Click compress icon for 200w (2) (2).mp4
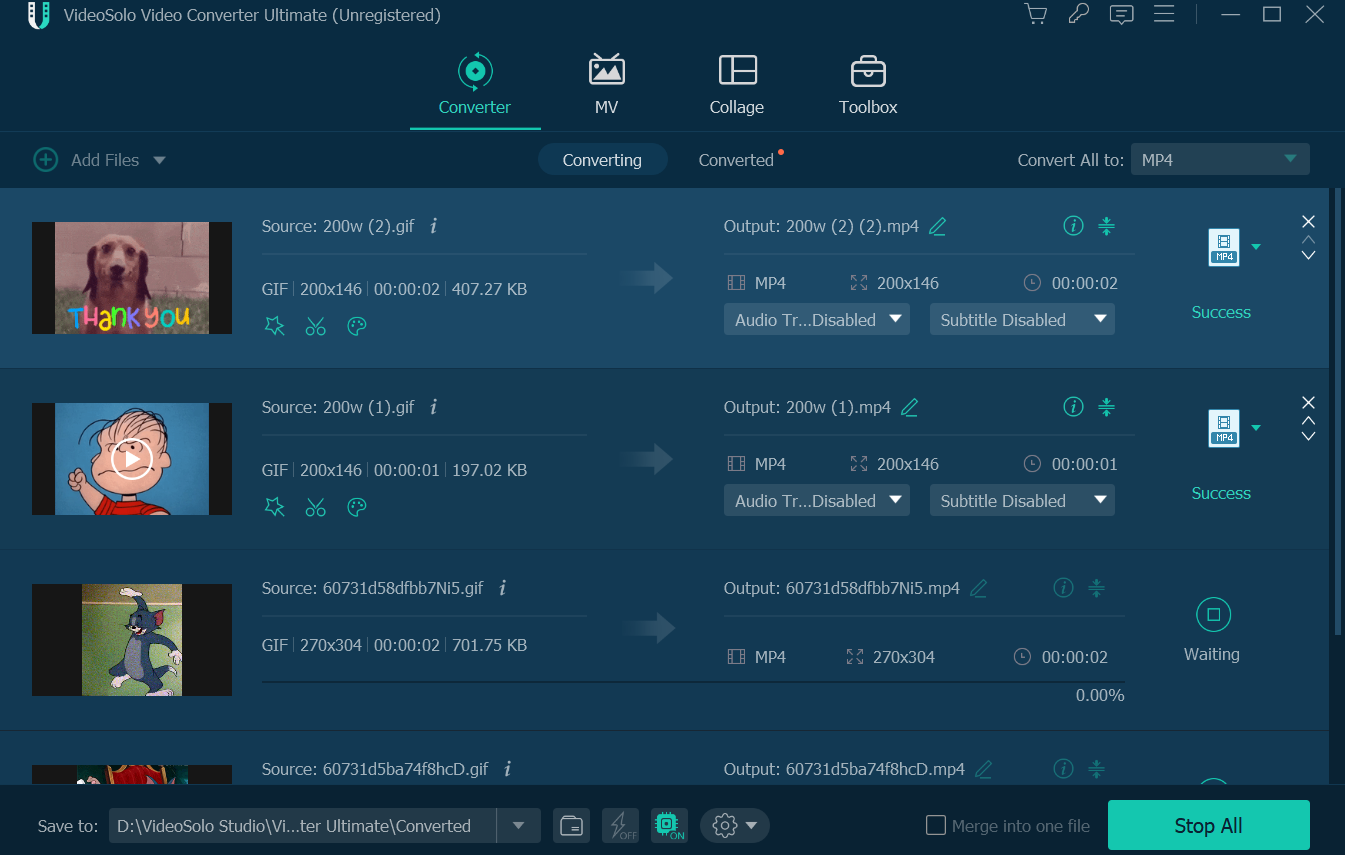Viewport: 1345px width, 855px height. click(x=1106, y=226)
